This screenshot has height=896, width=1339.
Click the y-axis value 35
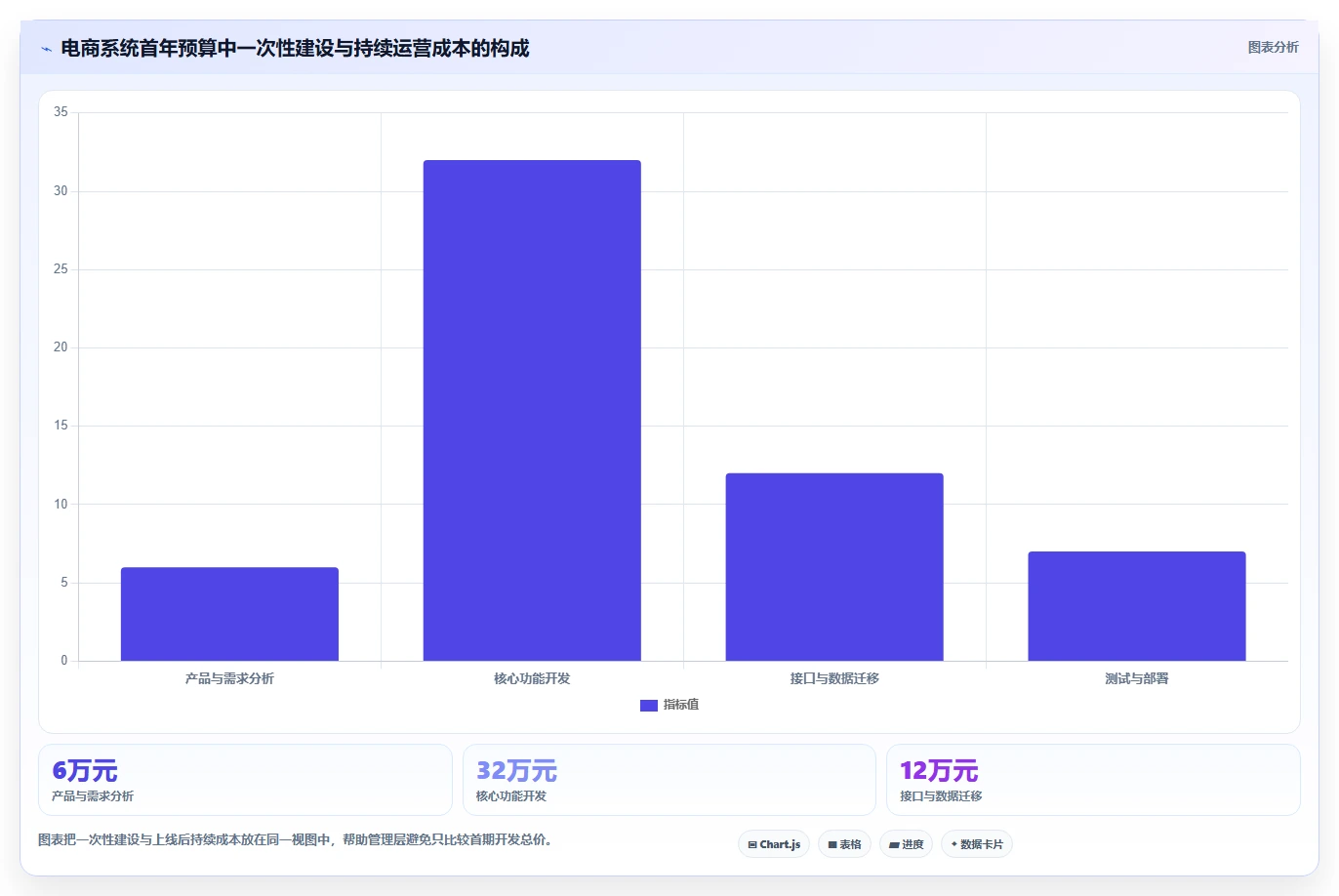[x=61, y=112]
